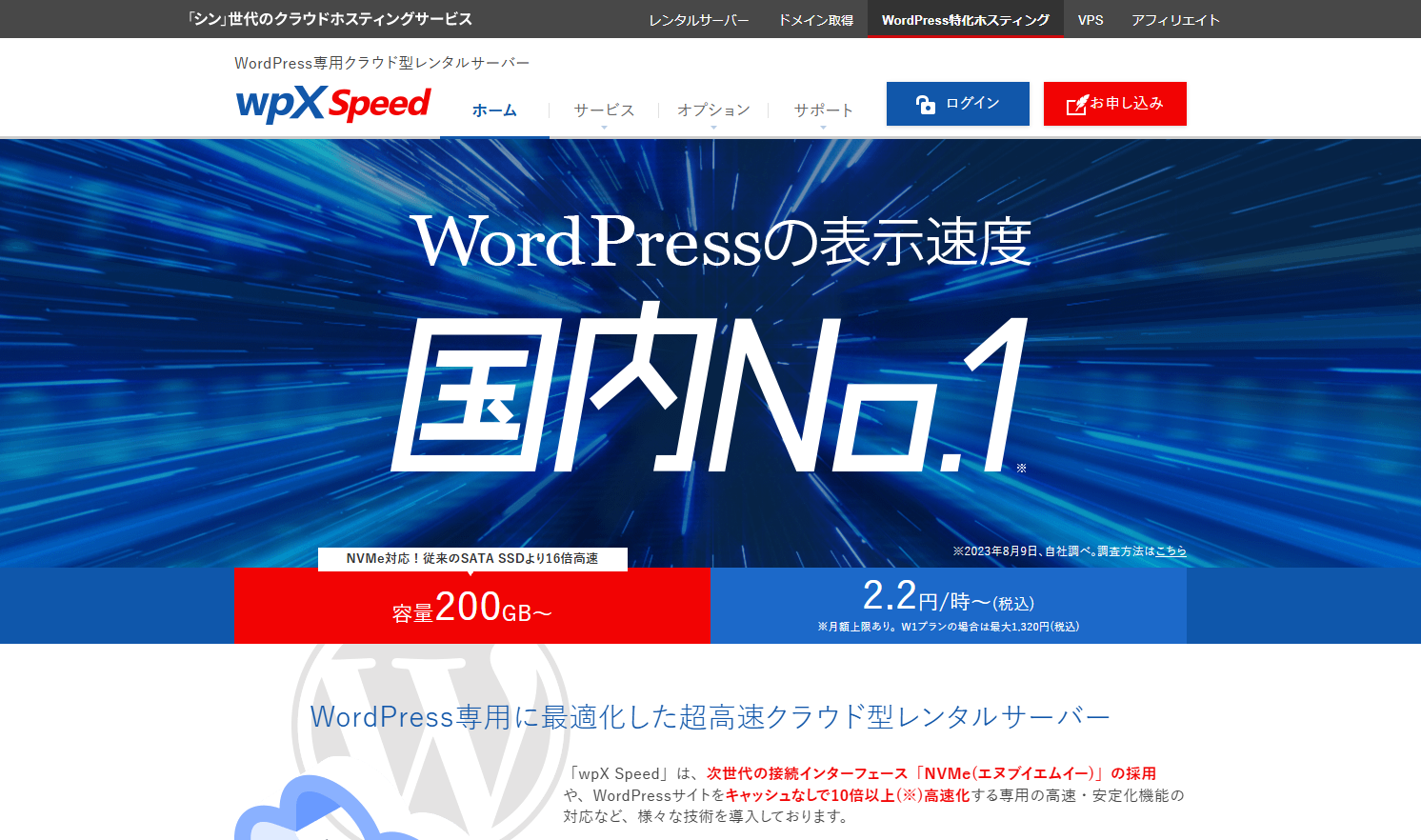Click the ※月額上限あり W1プラン note

(949, 627)
